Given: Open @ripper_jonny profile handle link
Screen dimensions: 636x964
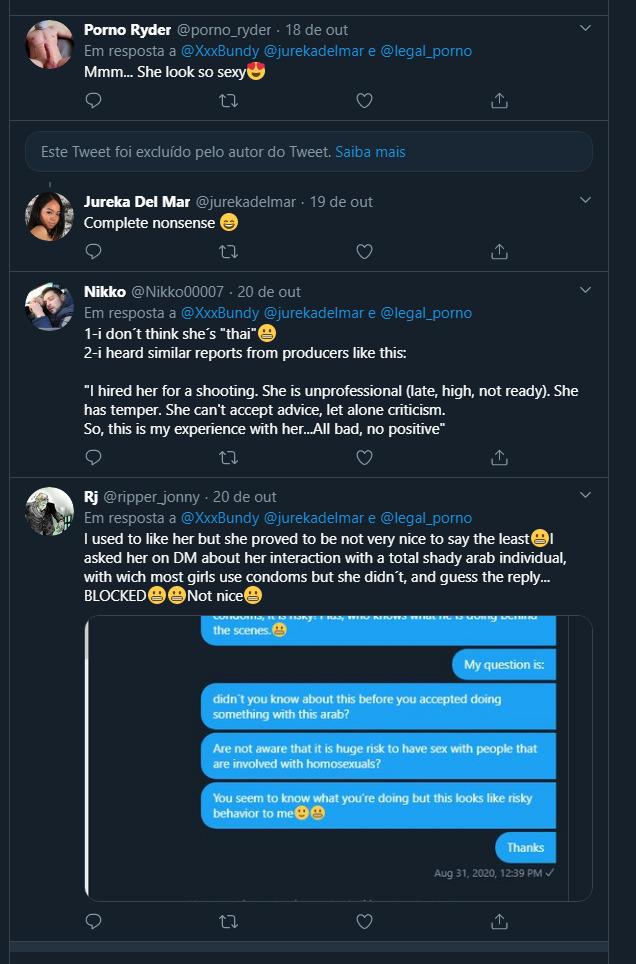Looking at the screenshot, I should pos(155,497).
